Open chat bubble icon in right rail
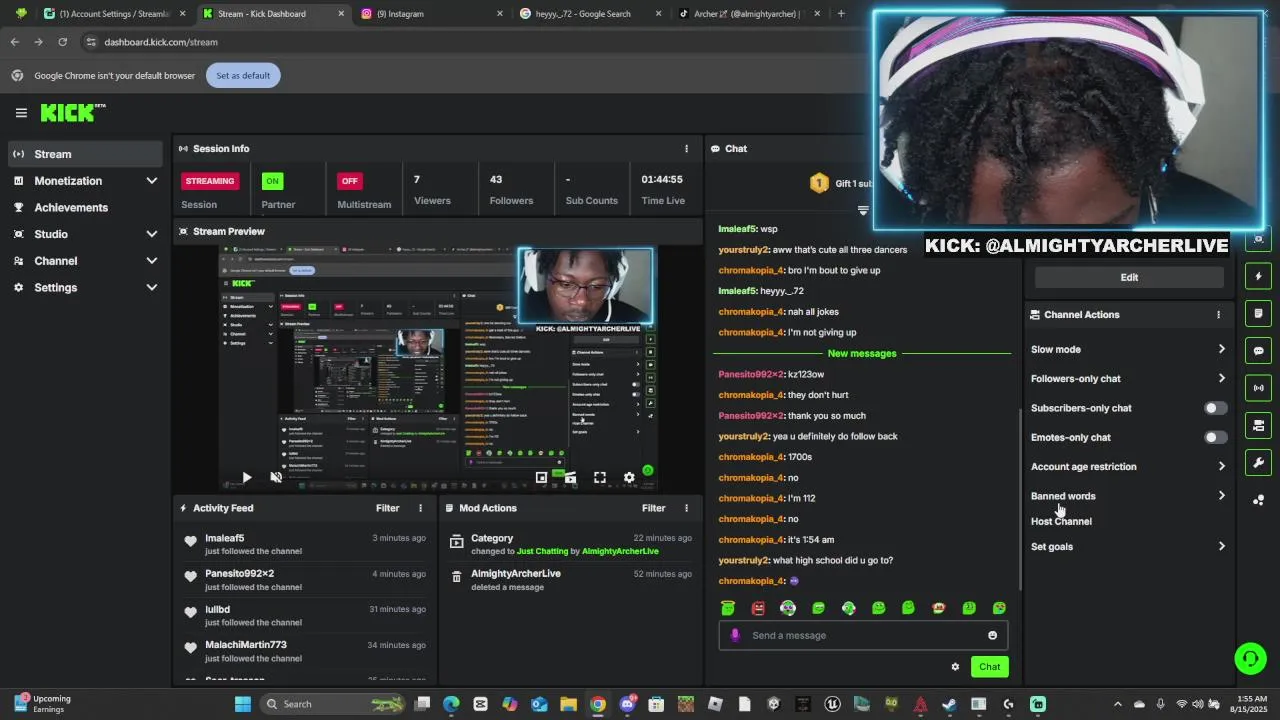 1258,351
